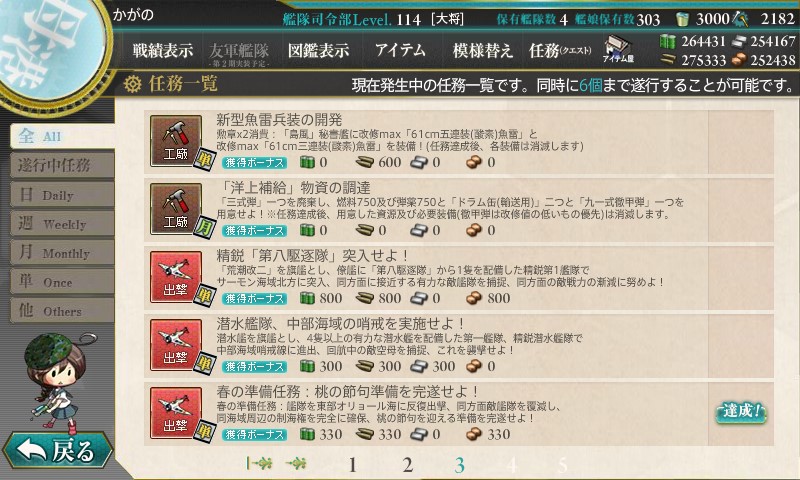Open 模様替え furniture menu
Screen dimensions: 800x480
pos(482,50)
